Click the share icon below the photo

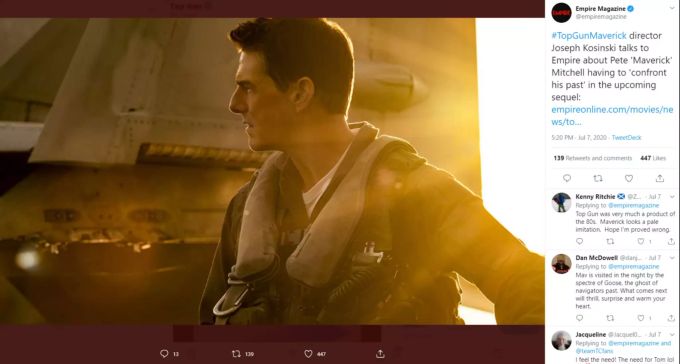pyautogui.click(x=380, y=354)
